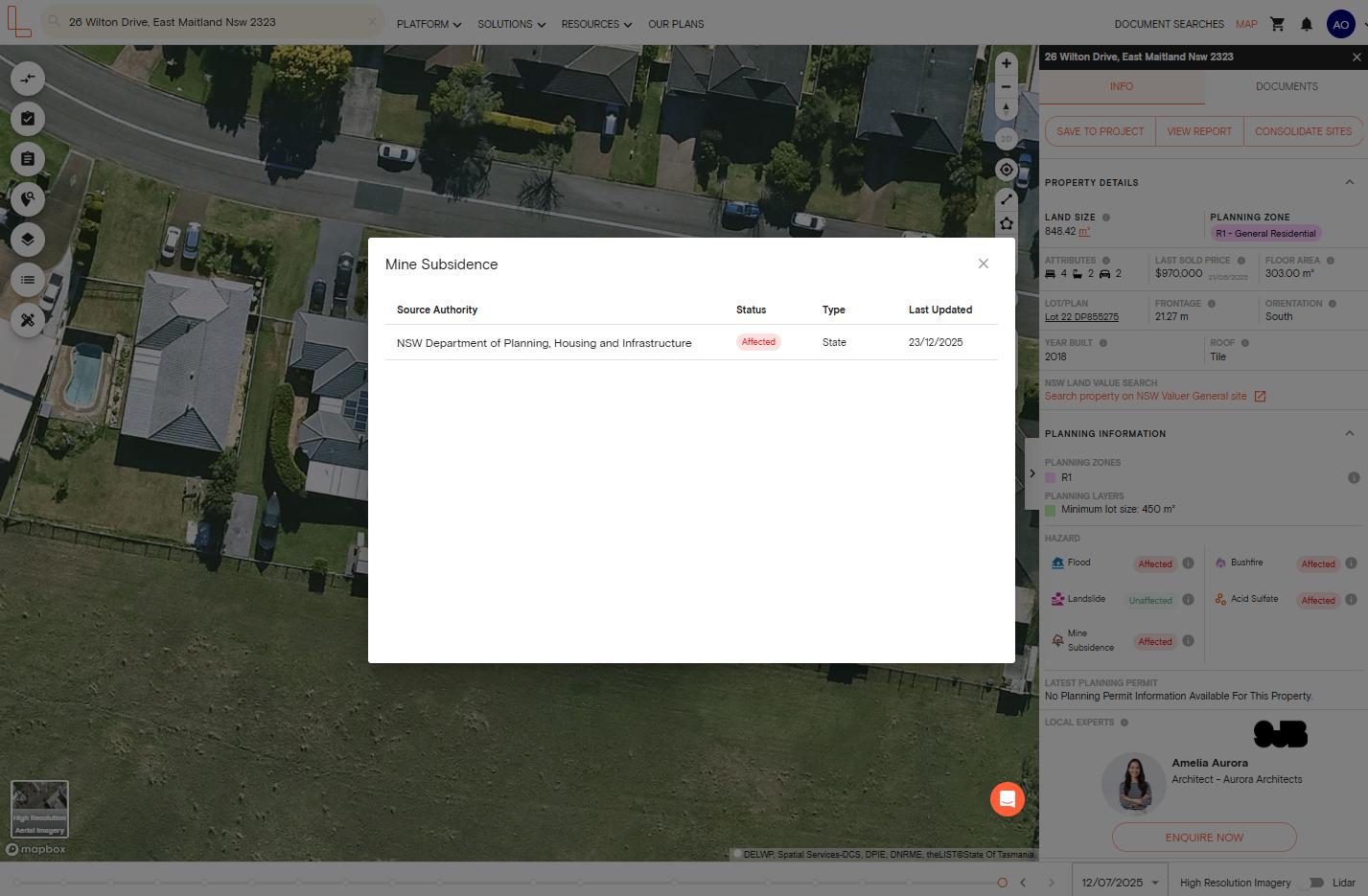
Task: Switch to the Documents tab
Action: [x=1287, y=86]
